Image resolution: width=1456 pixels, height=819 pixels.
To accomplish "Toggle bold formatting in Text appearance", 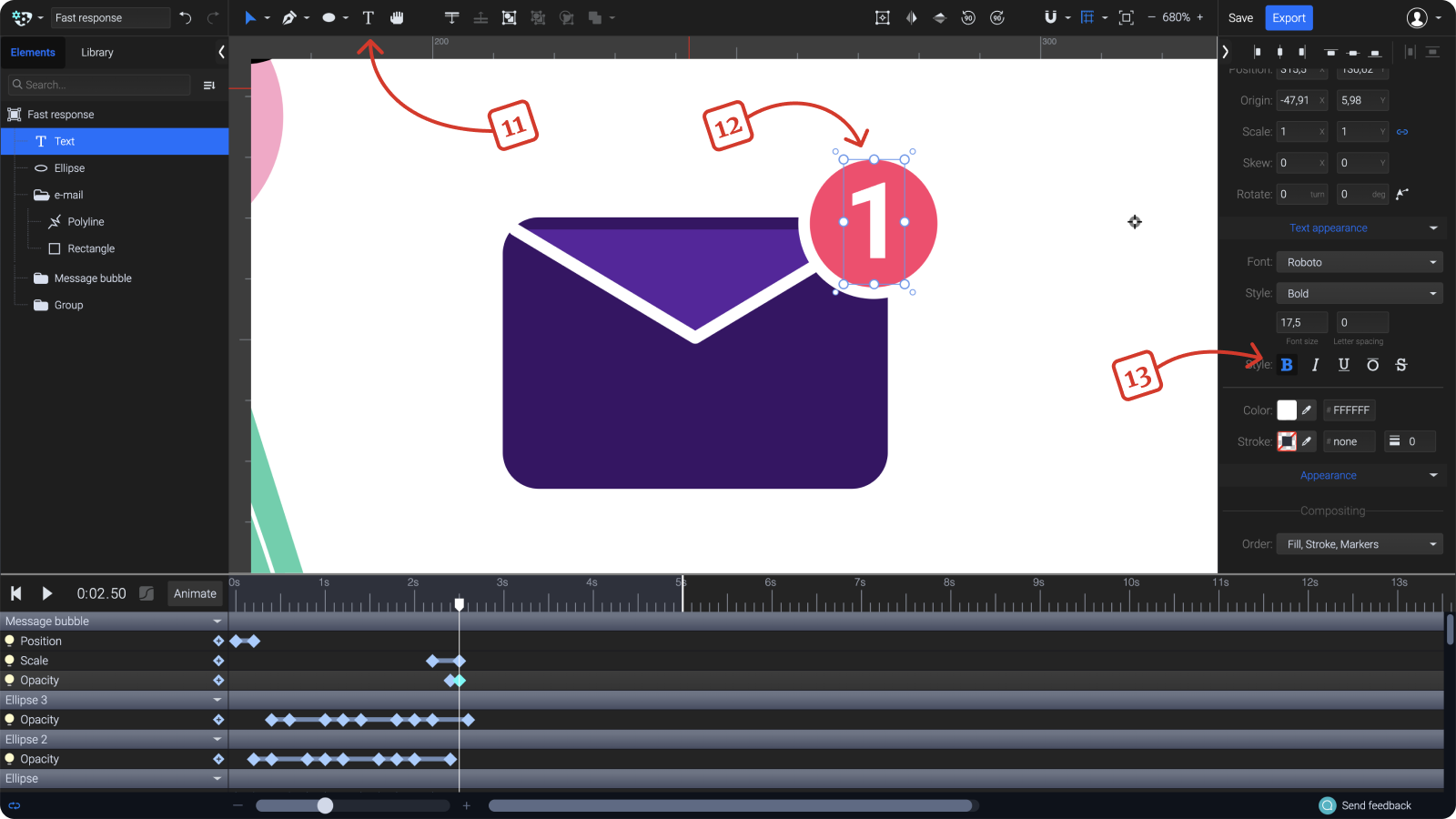I will coord(1286,364).
